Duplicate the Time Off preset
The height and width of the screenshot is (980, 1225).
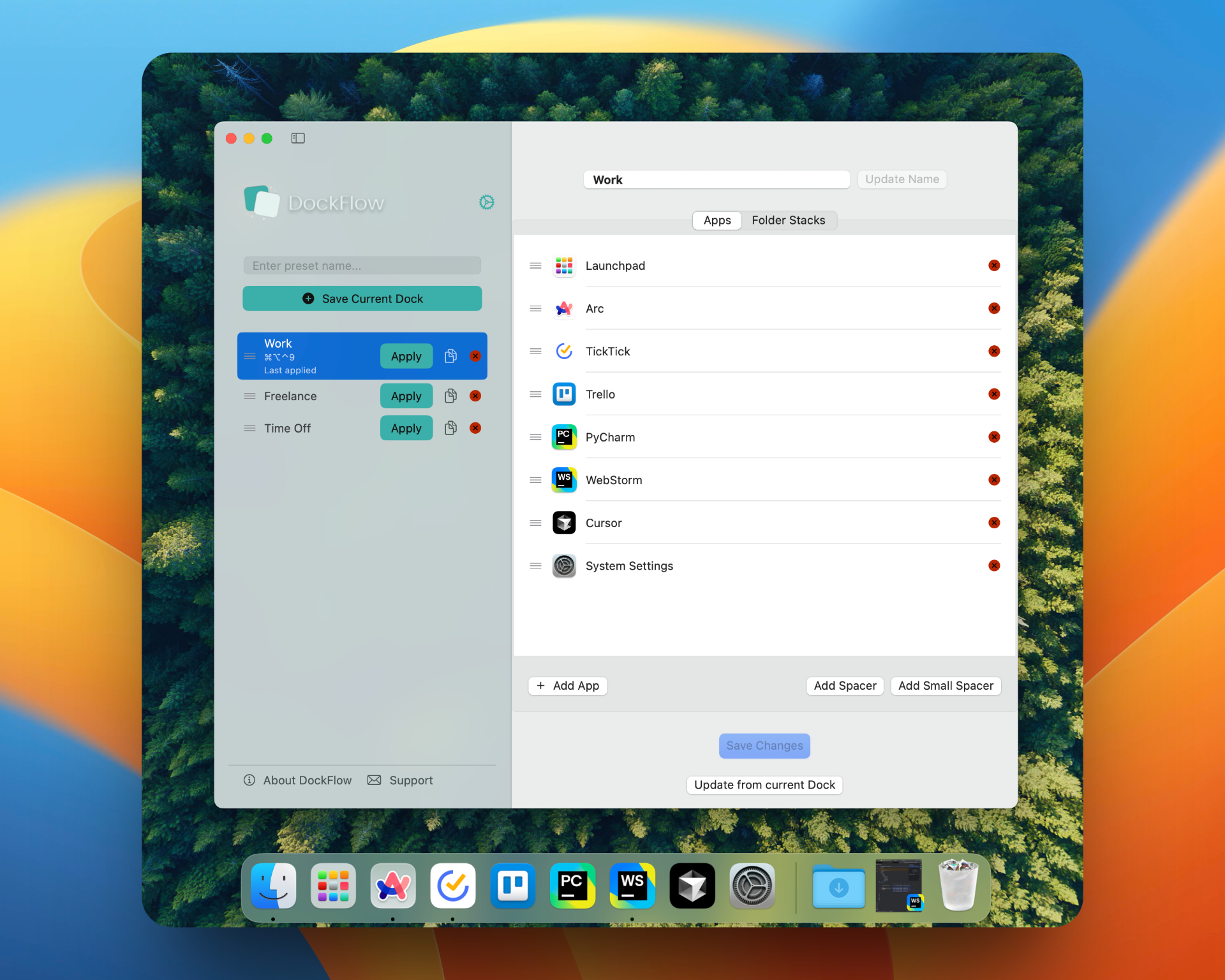450,428
